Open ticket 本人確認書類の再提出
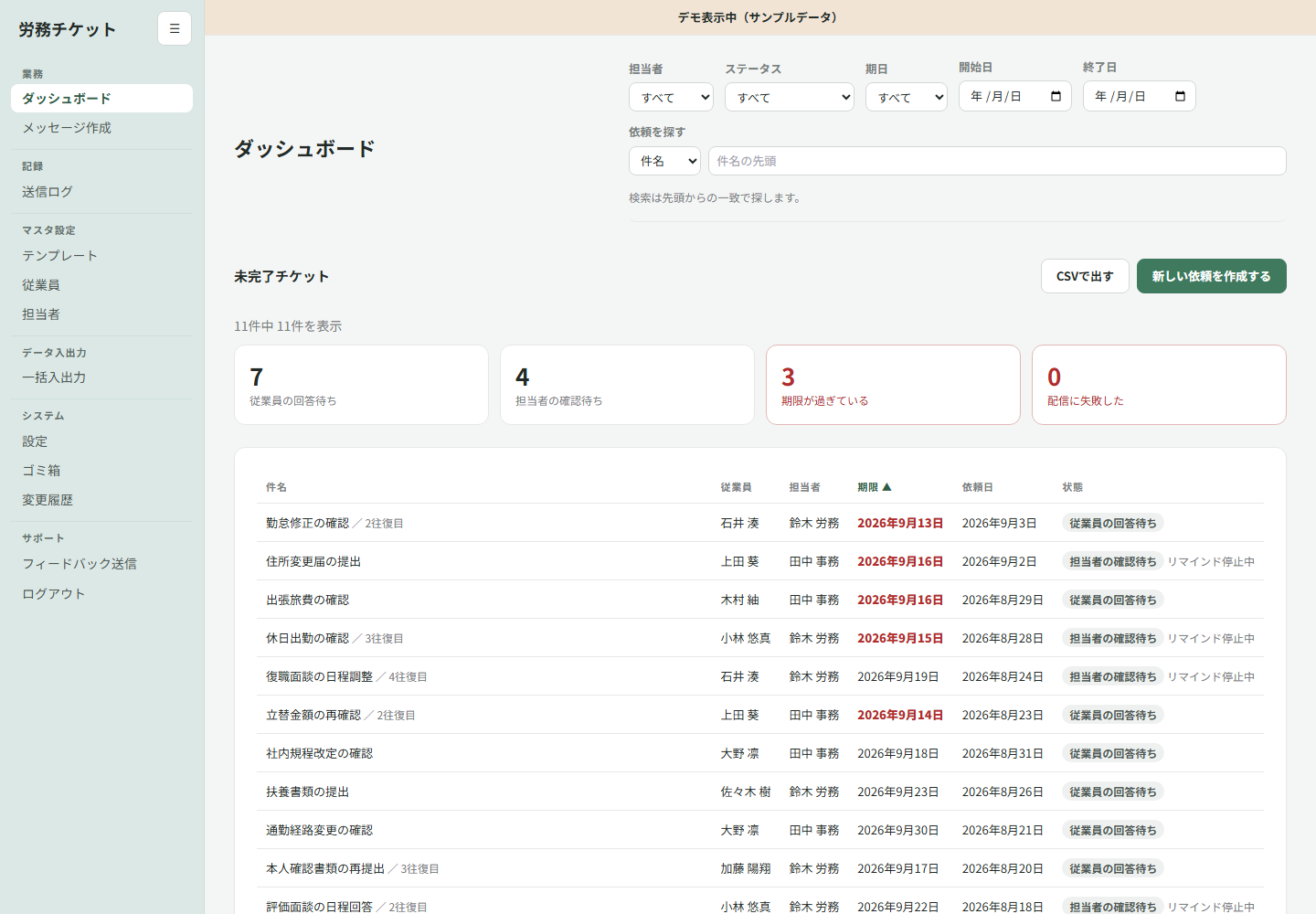The height and width of the screenshot is (914, 1316). [325, 868]
